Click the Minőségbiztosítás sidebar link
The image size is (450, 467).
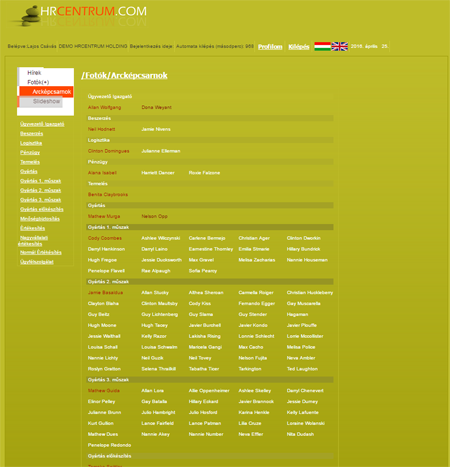click(x=40, y=219)
